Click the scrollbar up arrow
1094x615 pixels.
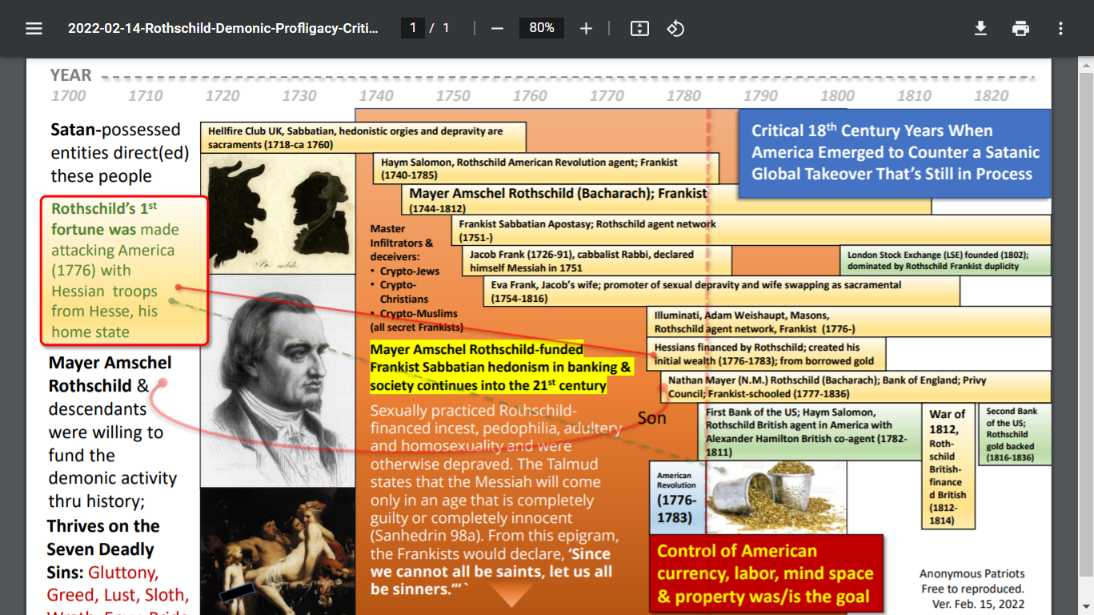click(x=1086, y=66)
